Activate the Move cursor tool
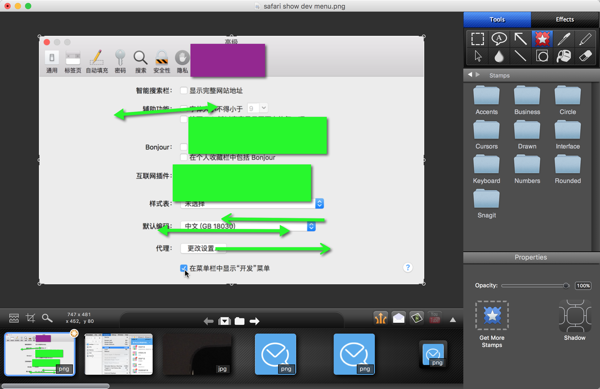The height and width of the screenshot is (389, 600). tap(478, 56)
